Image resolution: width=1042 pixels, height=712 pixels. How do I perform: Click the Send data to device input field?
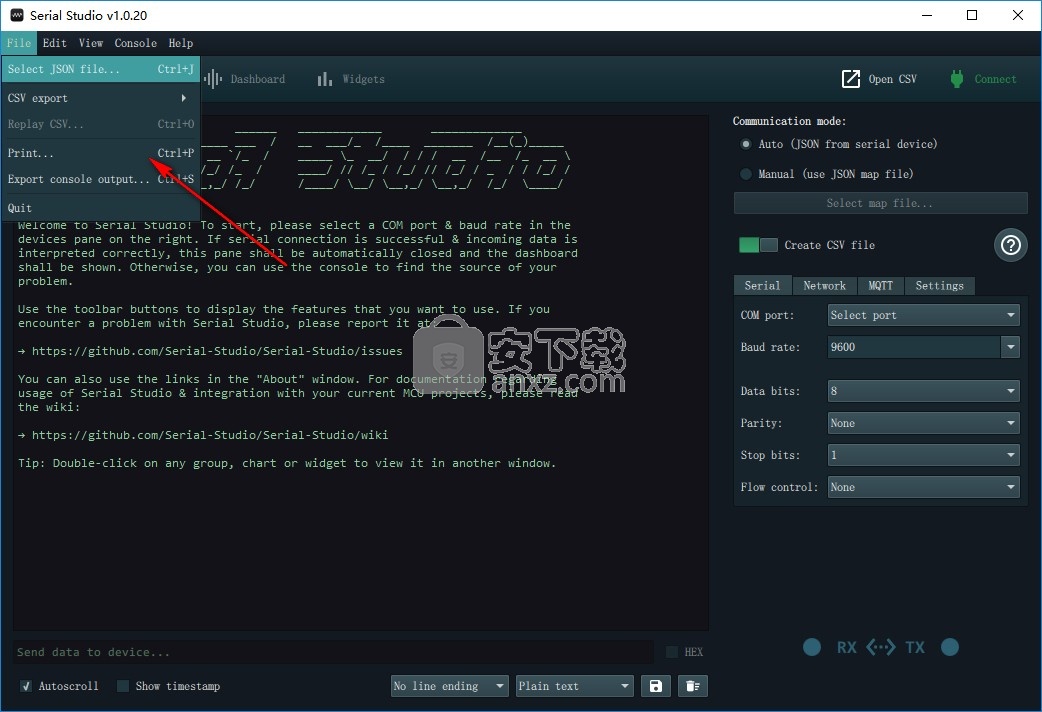333,652
